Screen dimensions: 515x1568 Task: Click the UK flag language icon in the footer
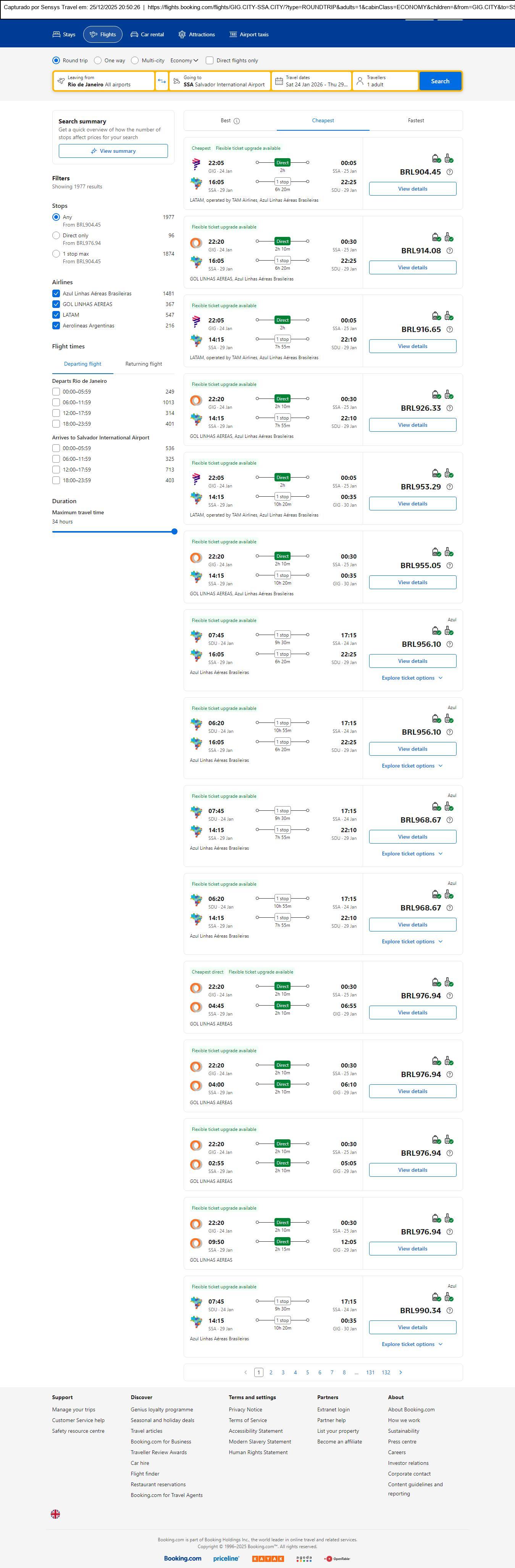(x=55, y=1514)
